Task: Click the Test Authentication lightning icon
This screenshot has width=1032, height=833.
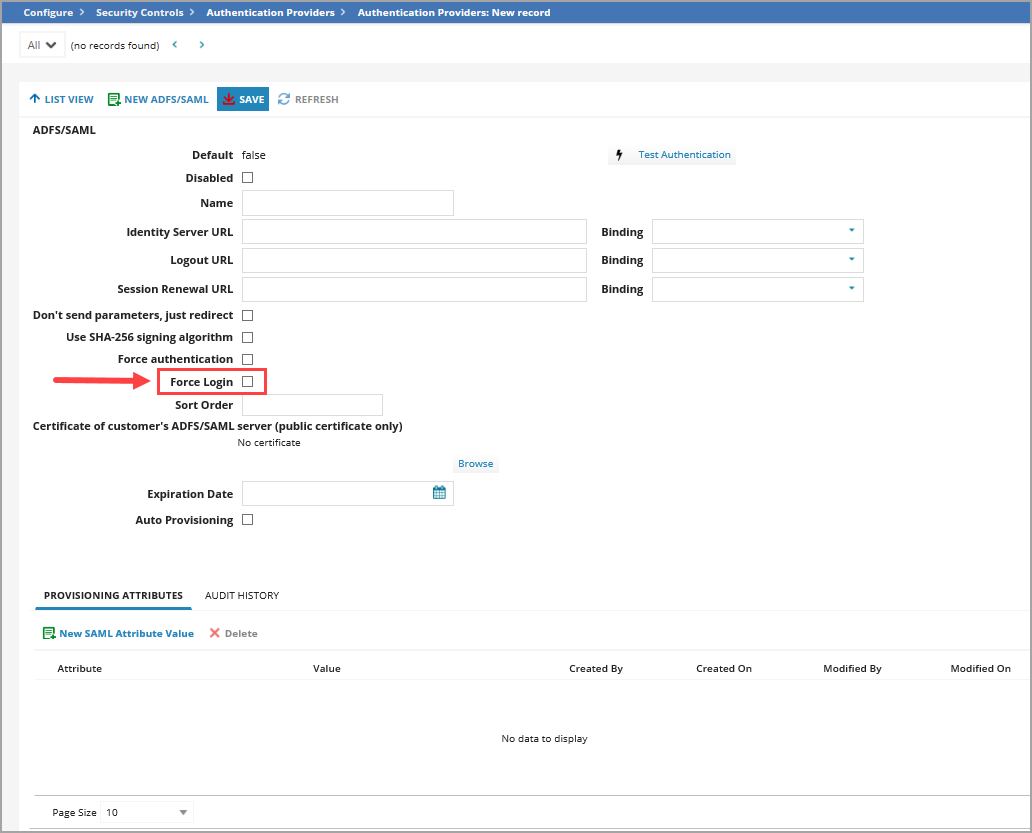Action: click(619, 155)
